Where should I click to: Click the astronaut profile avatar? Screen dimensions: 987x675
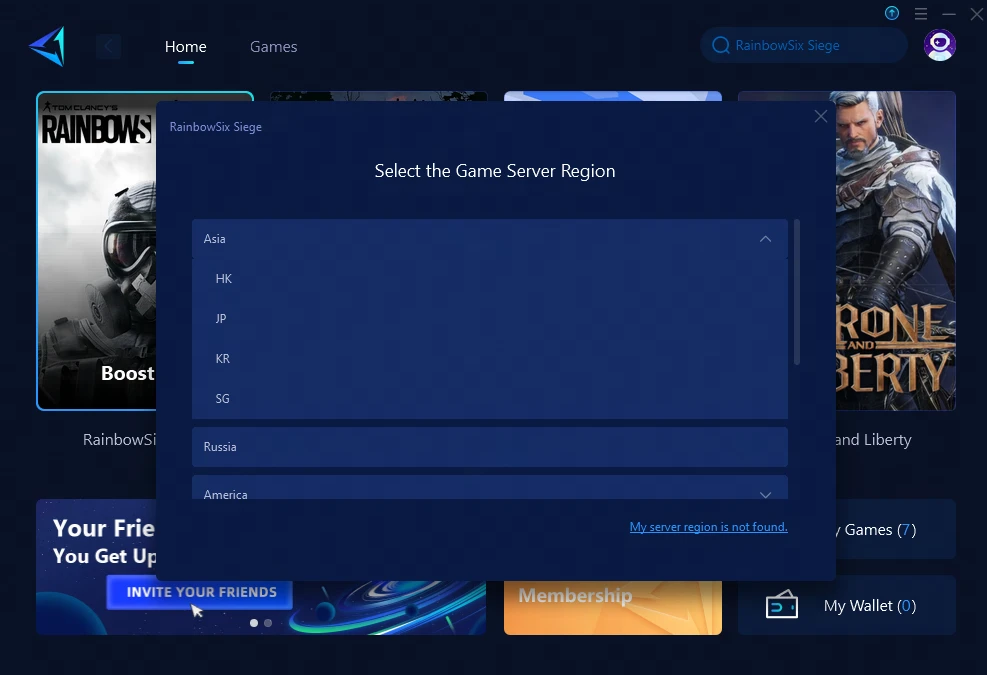939,44
